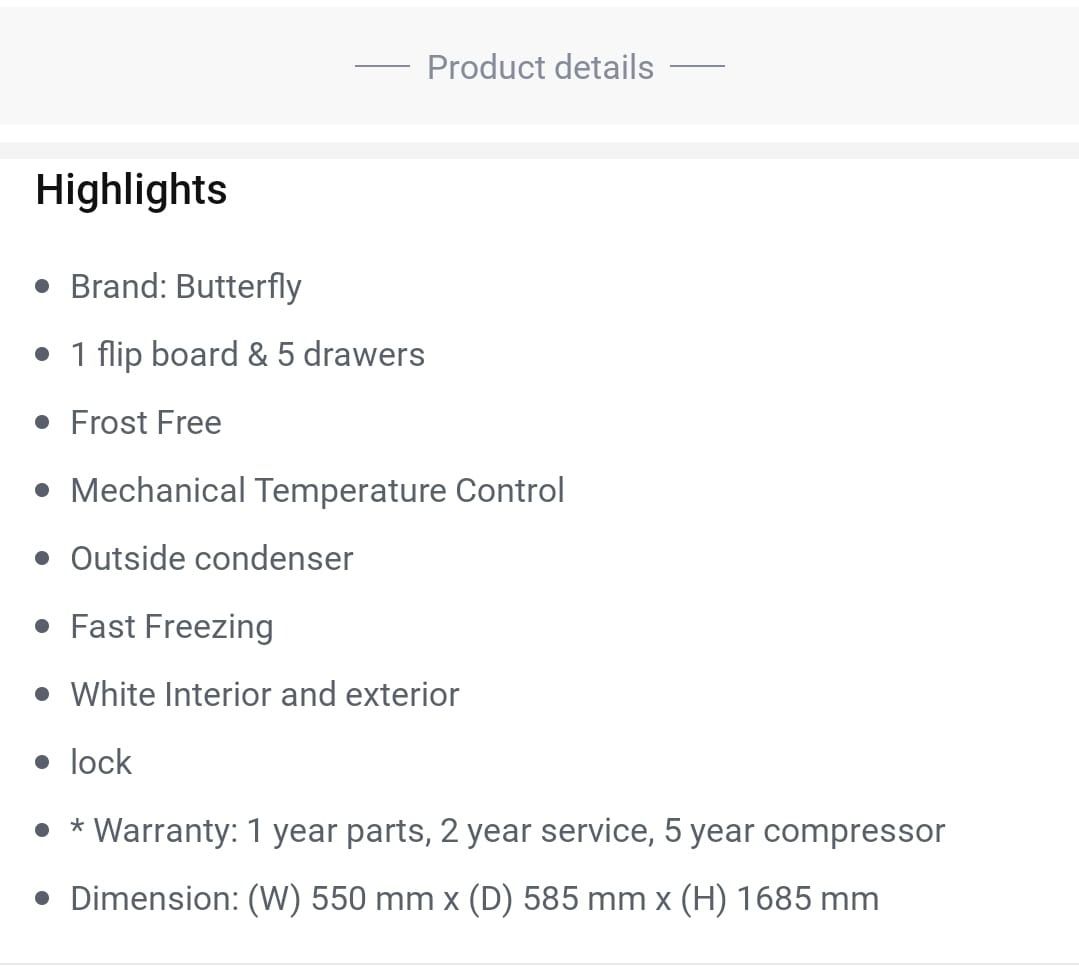Click bullet next to lock item

pyautogui.click(x=42, y=763)
